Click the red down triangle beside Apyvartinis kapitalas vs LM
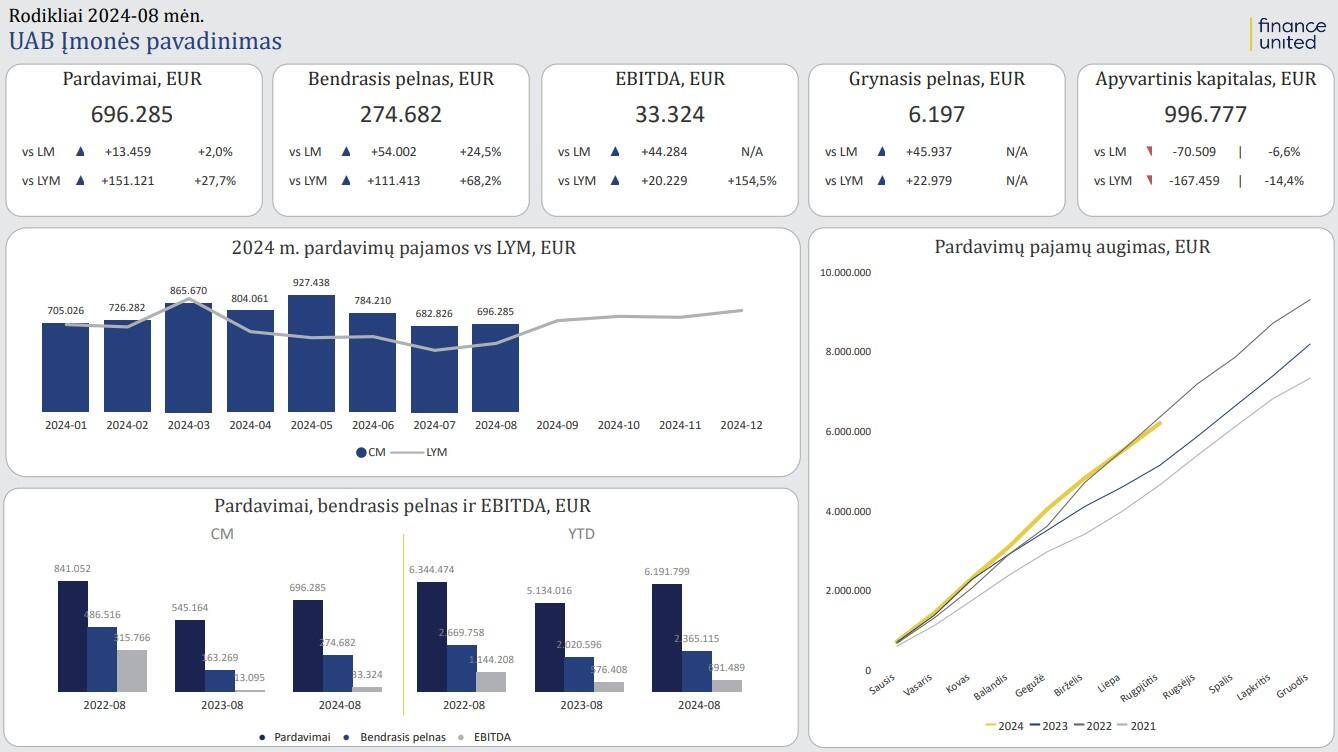This screenshot has height=752, width=1338. click(1150, 152)
